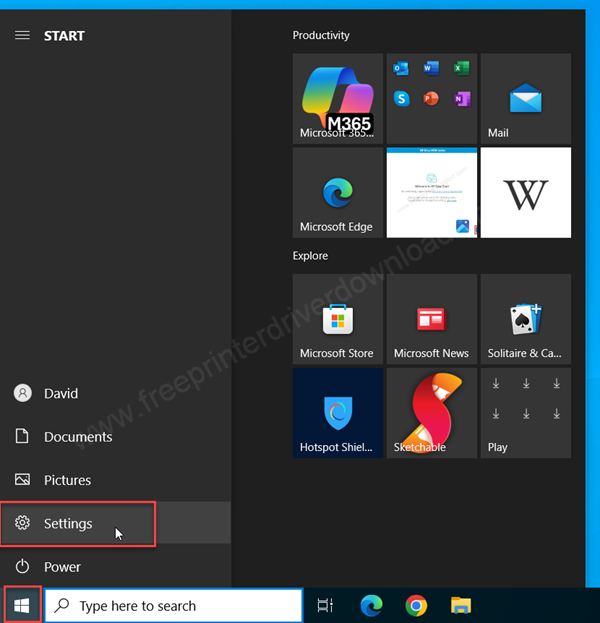Launch Sketchable tile
Screen dimensions: 600x623
(x=431, y=413)
